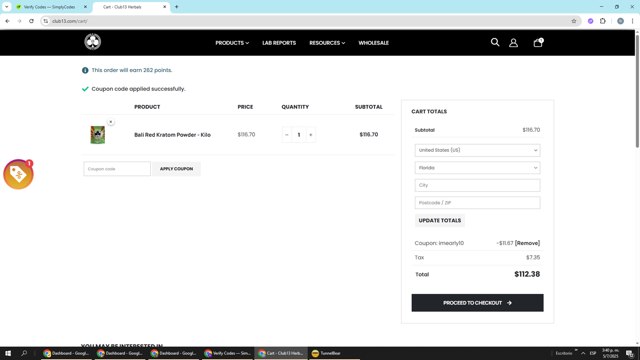Close the Cart - Club13 Herbals tab
This screenshot has height=360, width=640.
(x=164, y=7)
